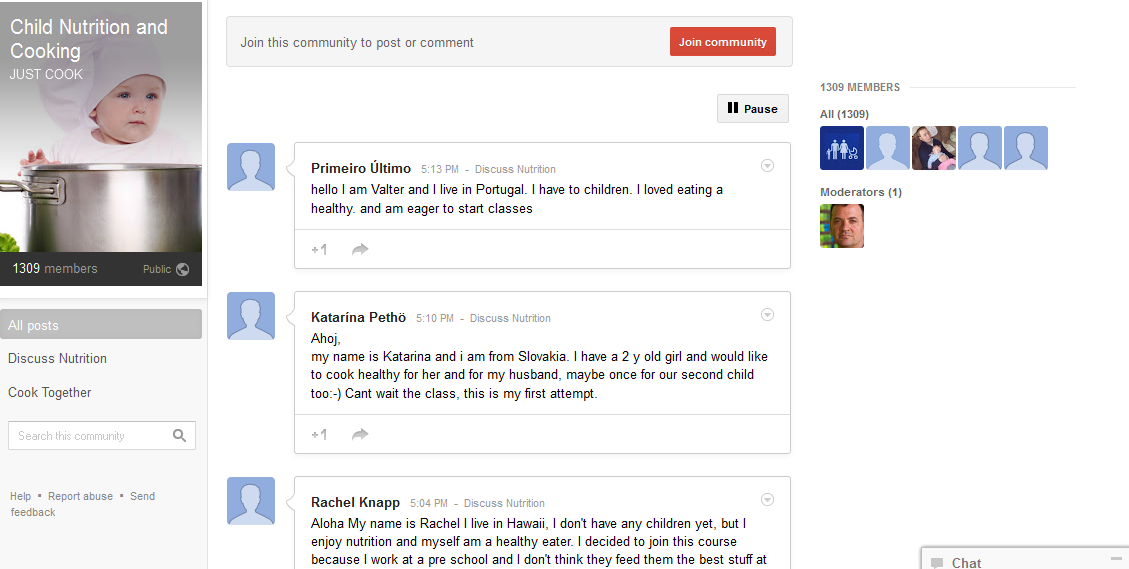Pause the live post stream
Image resolution: width=1129 pixels, height=569 pixels.
coord(752,109)
